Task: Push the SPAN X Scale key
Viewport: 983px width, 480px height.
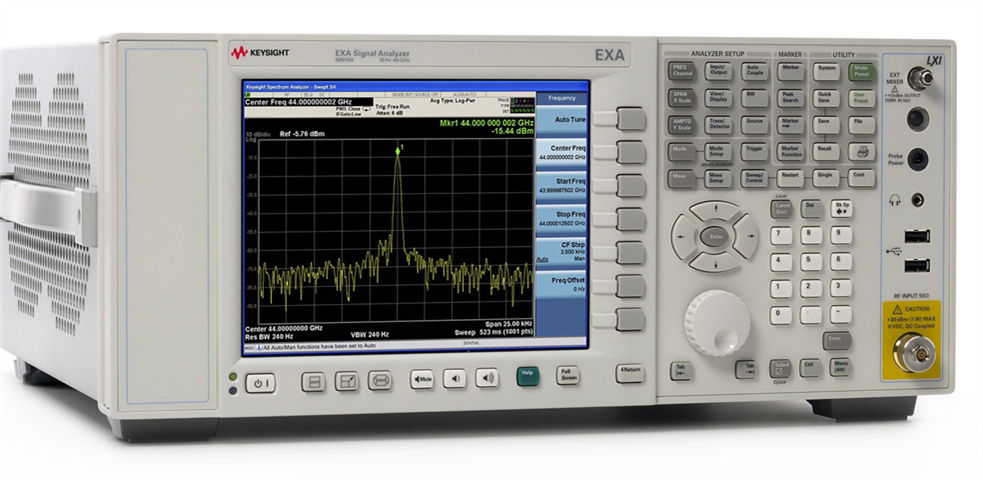Action: coord(681,98)
